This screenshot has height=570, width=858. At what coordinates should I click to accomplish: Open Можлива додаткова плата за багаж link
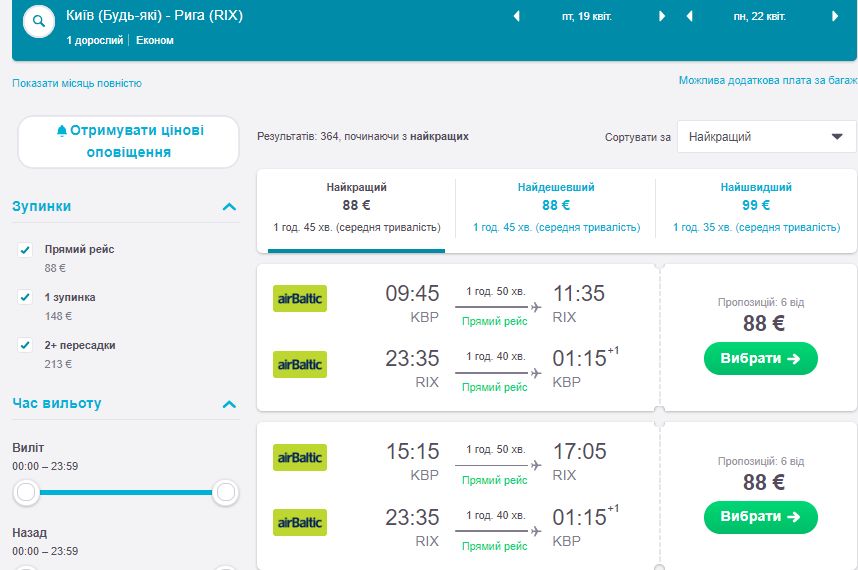[x=767, y=80]
